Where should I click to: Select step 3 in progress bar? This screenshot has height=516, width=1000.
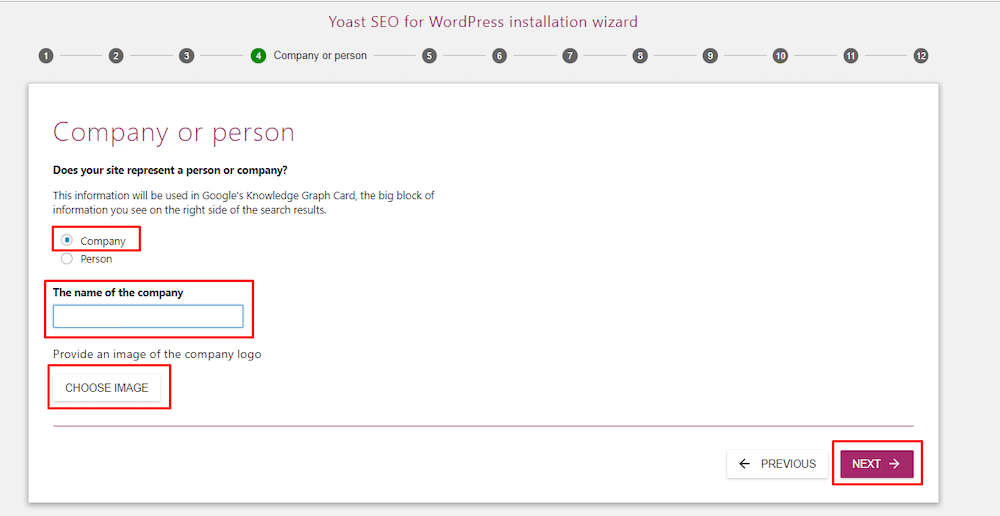click(x=187, y=56)
